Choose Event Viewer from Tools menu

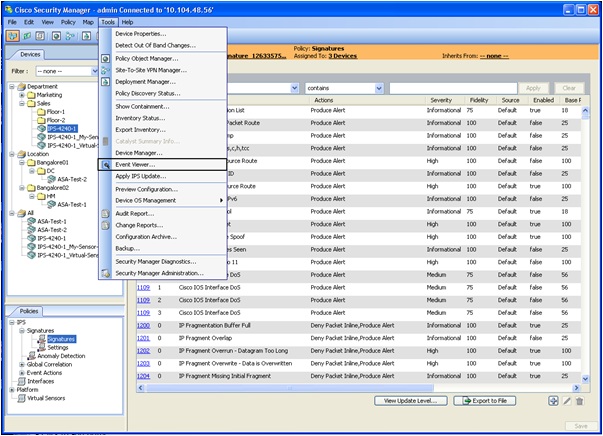click(163, 165)
